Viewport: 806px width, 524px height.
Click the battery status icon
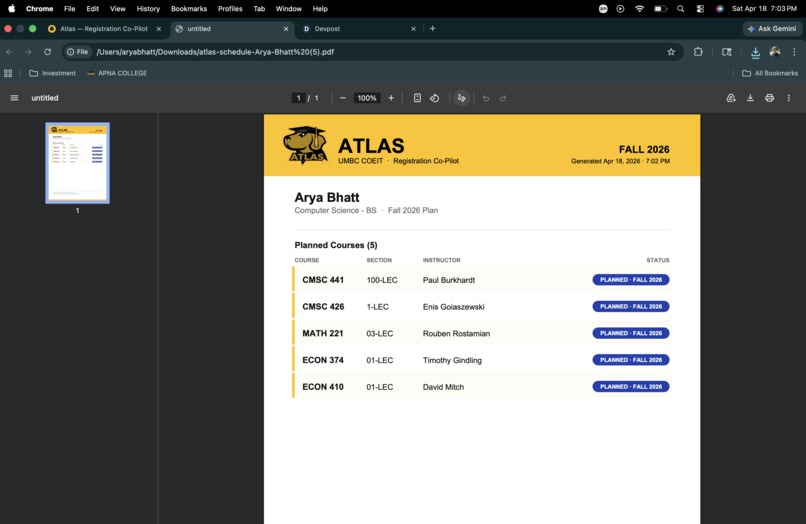661,9
